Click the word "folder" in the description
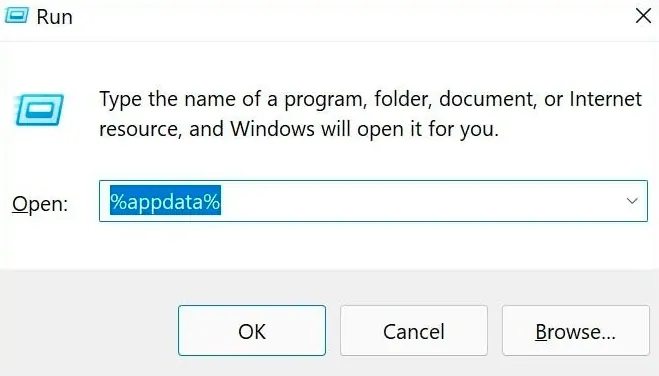This screenshot has width=659, height=376. tap(403, 99)
